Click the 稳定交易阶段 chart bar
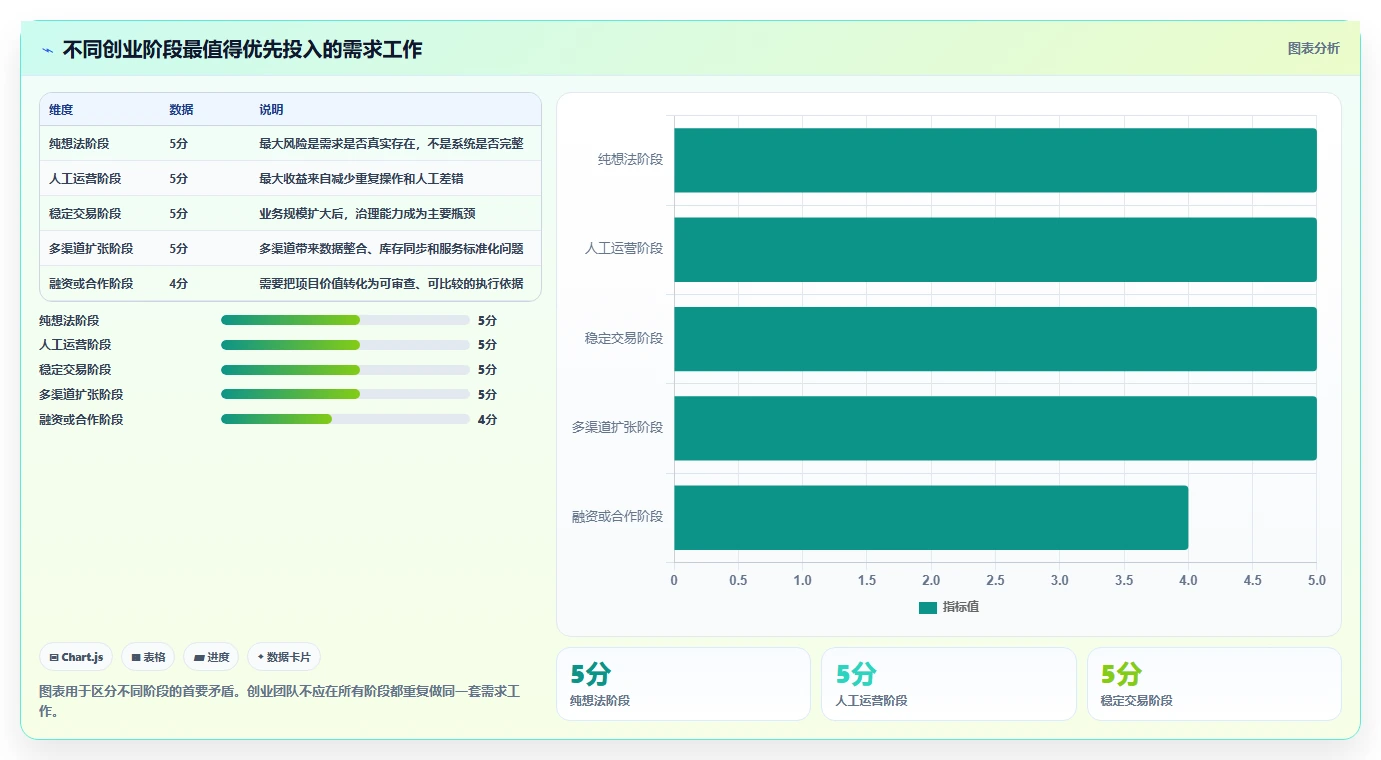The width and height of the screenshot is (1381, 760). 995,339
